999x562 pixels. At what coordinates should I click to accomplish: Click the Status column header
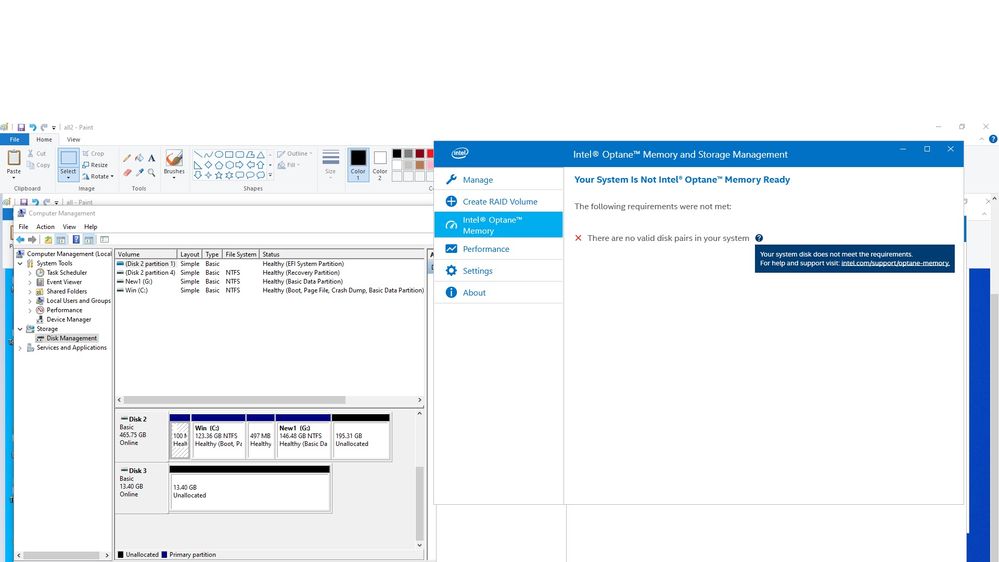click(342, 254)
